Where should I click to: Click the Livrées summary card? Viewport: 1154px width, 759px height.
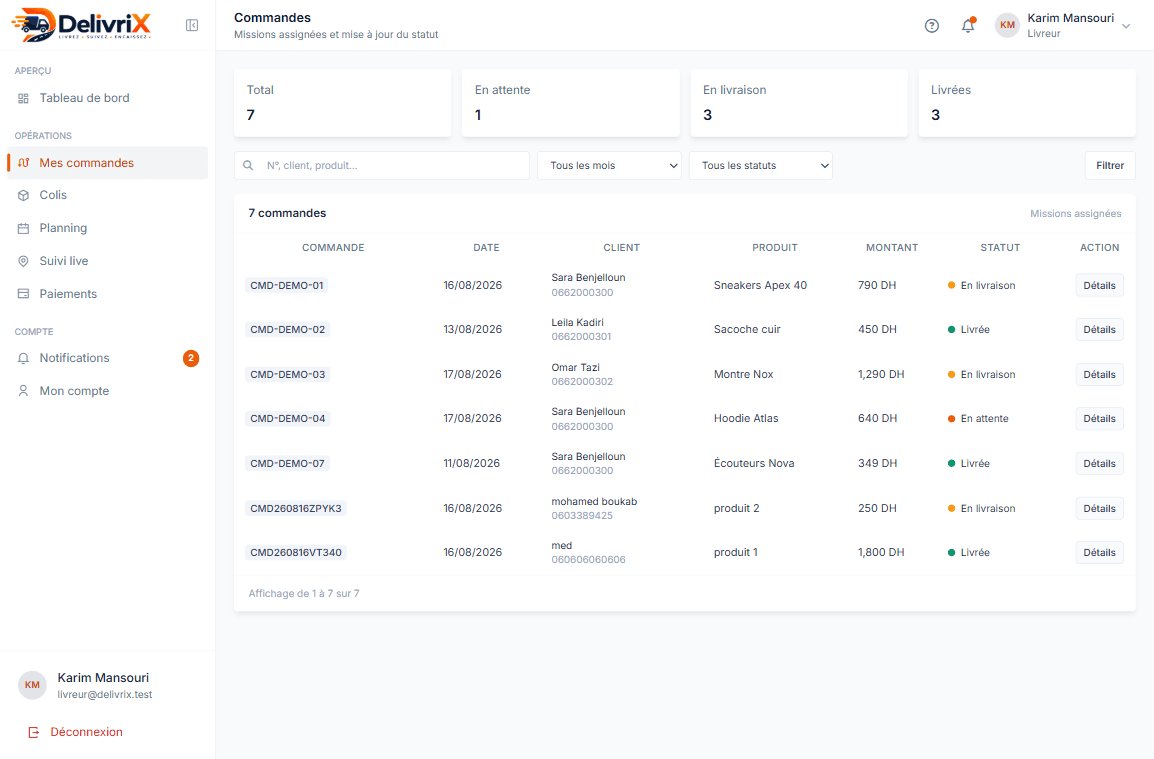(1027, 103)
